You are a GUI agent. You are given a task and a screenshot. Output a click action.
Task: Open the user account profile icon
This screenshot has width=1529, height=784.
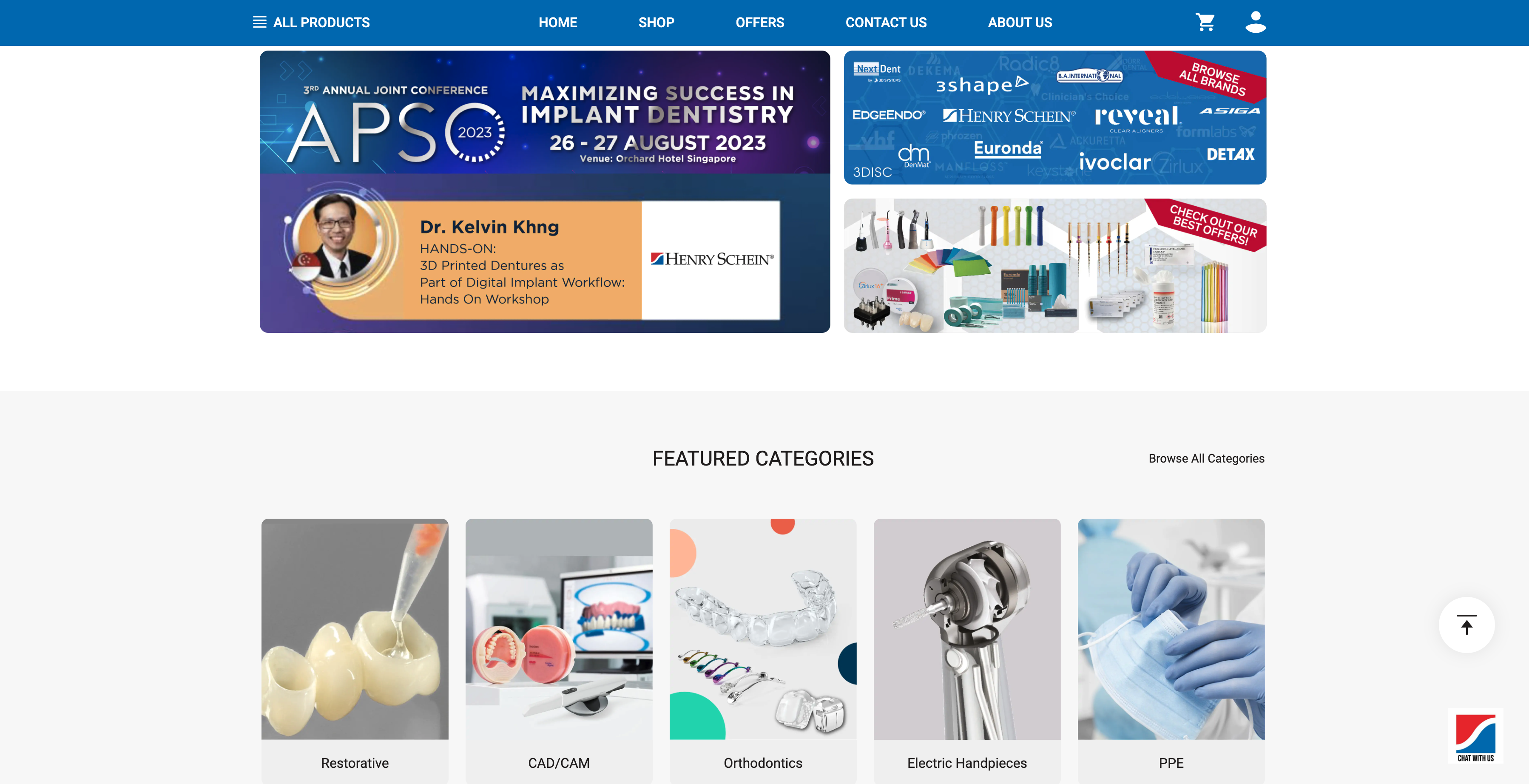tap(1255, 22)
